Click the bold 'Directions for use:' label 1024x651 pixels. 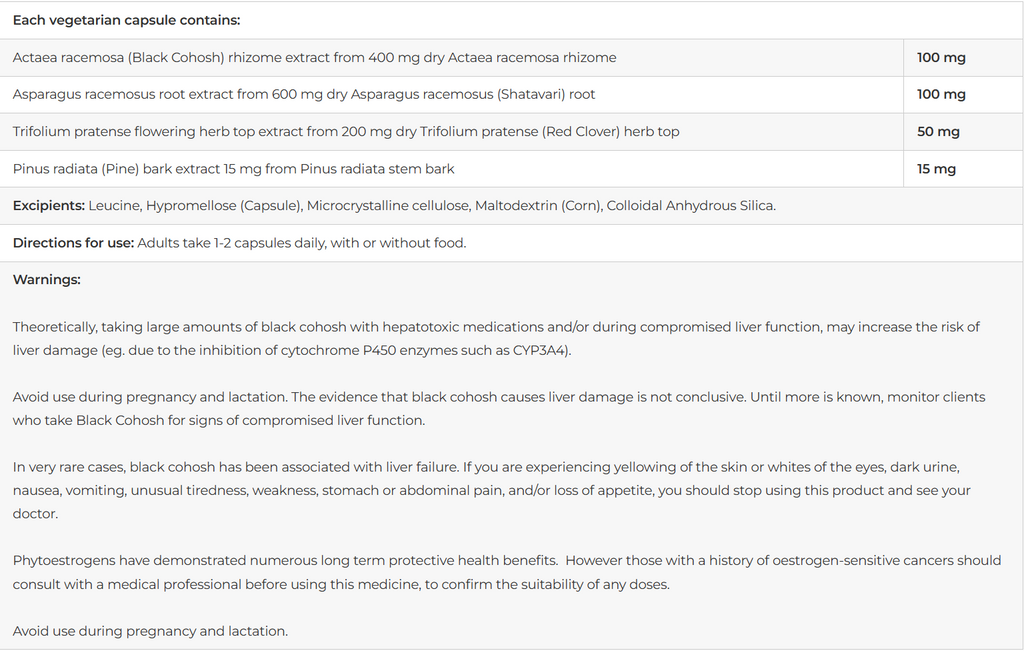pyautogui.click(x=73, y=243)
